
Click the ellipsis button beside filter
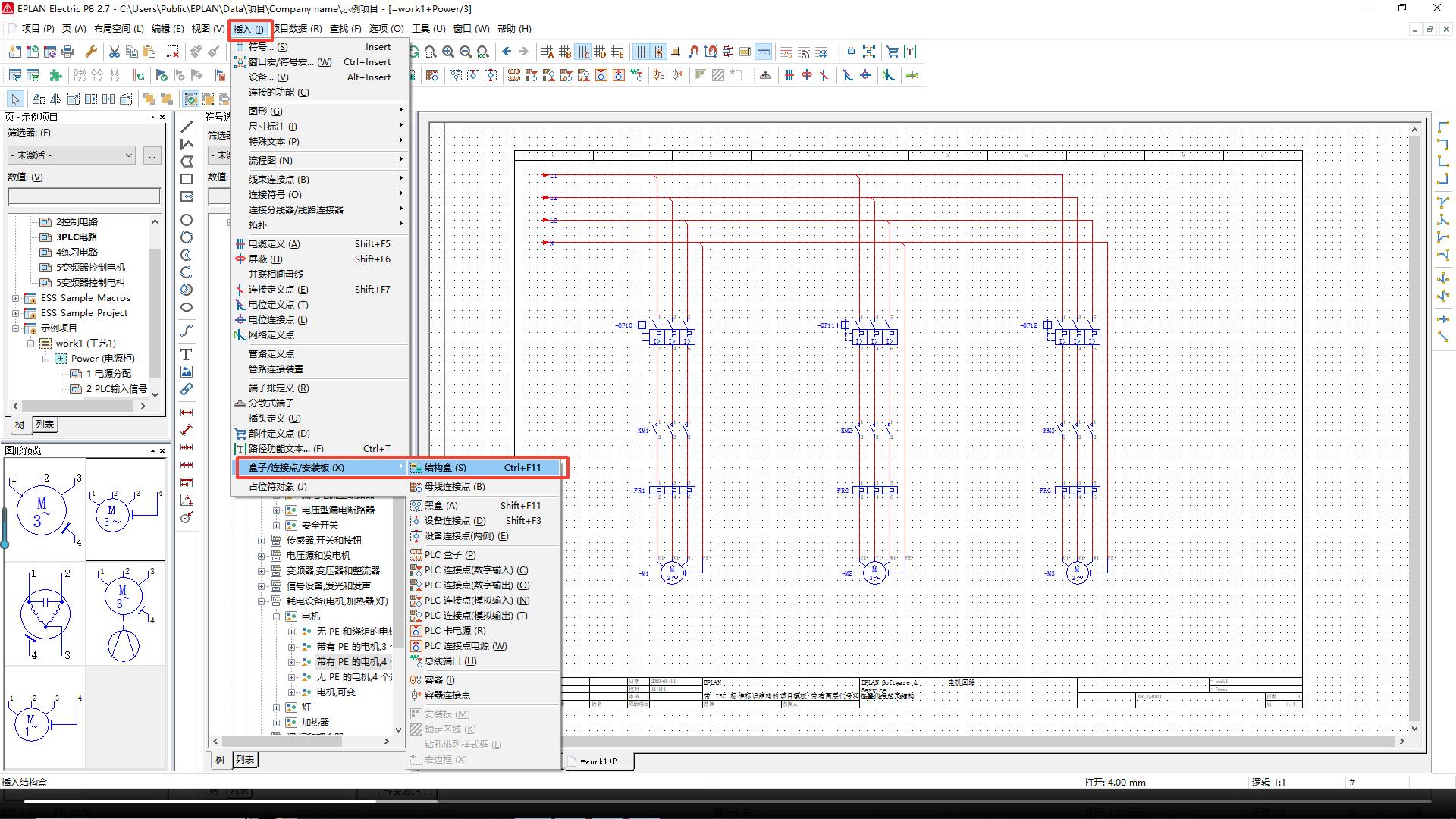152,155
